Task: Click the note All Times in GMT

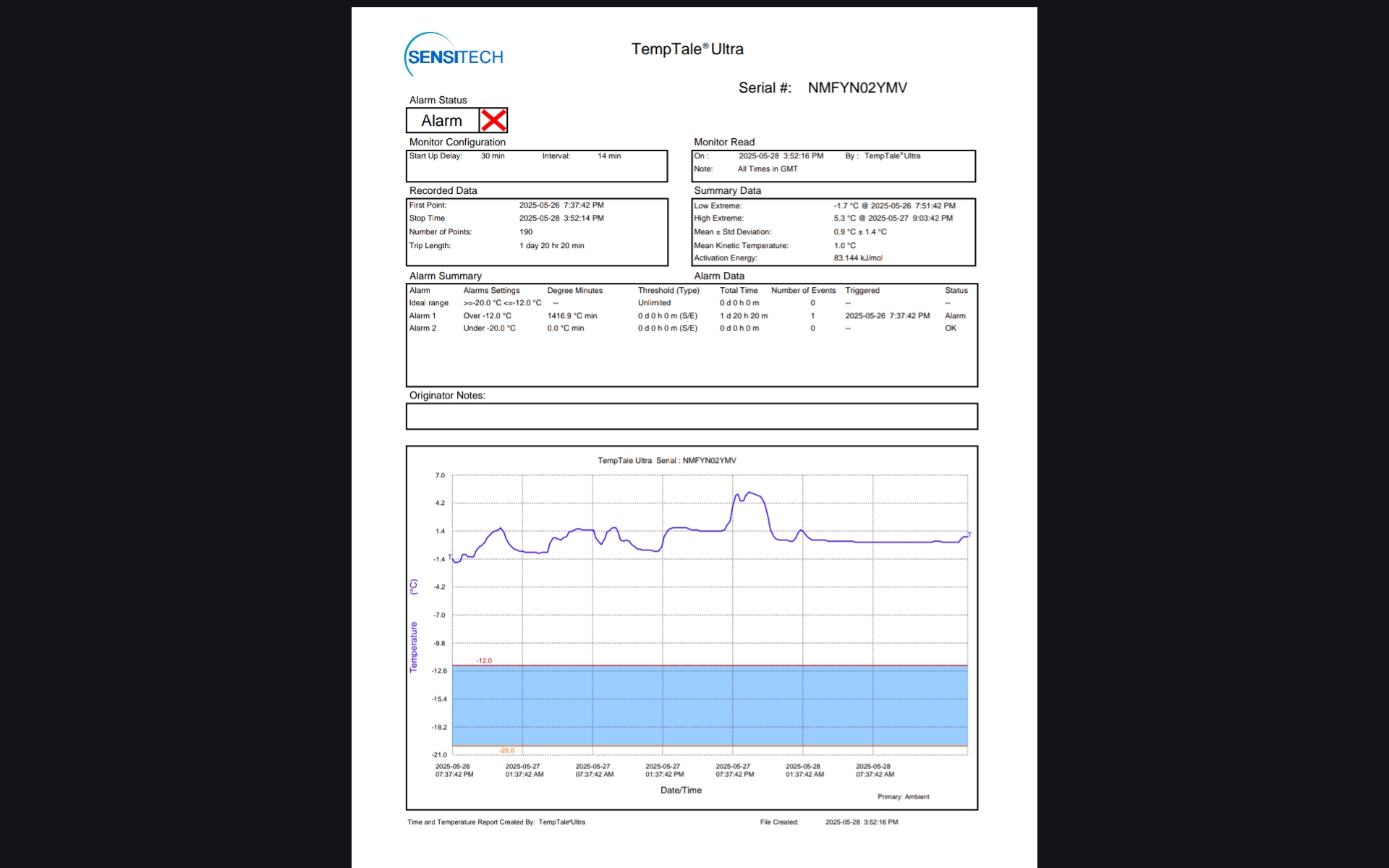Action: point(768,169)
